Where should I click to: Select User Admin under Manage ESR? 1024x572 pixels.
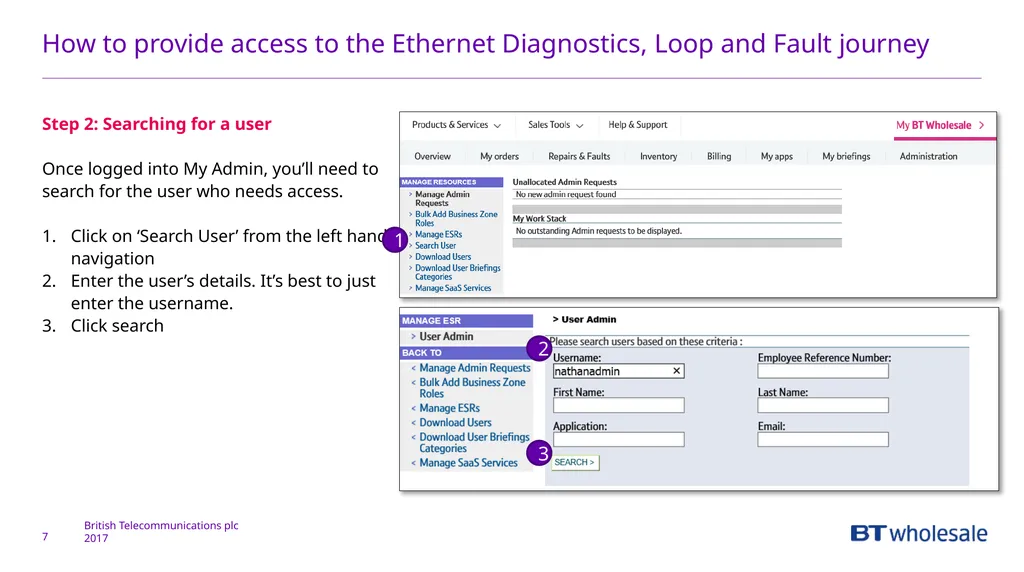pyautogui.click(x=446, y=336)
